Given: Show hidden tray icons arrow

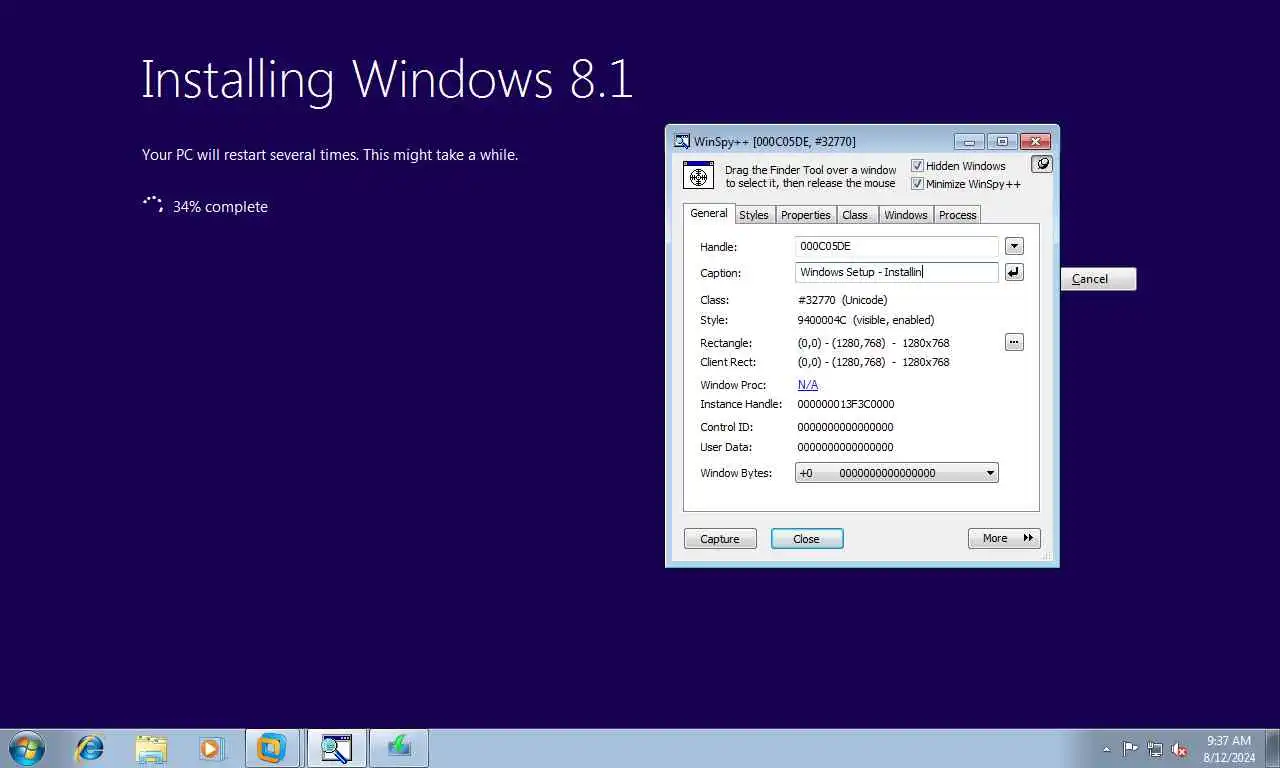Looking at the screenshot, I should (1106, 749).
